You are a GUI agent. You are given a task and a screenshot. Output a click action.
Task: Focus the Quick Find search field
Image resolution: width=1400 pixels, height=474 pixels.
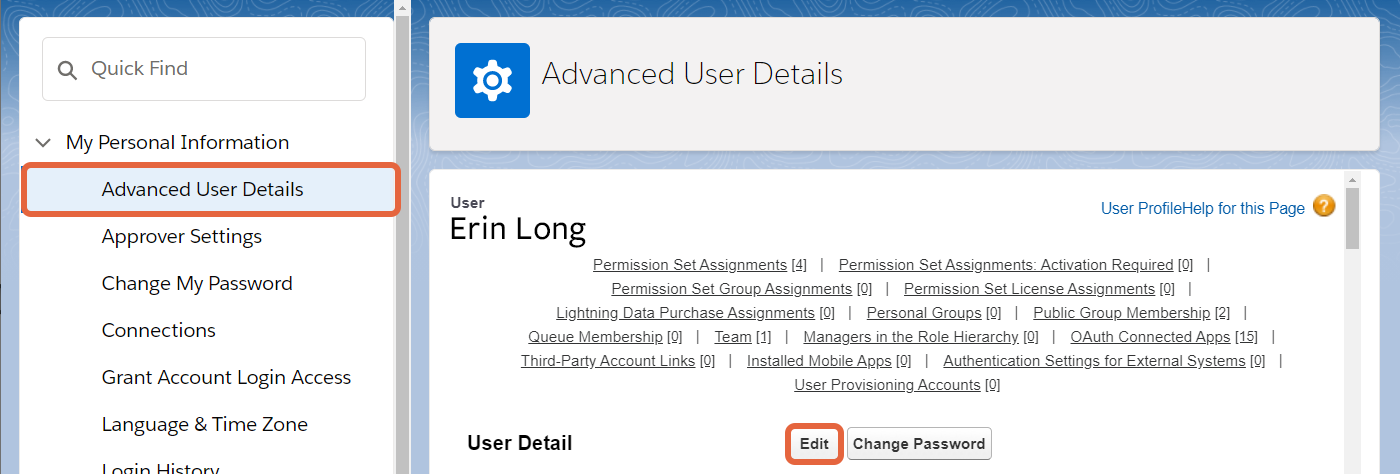204,69
